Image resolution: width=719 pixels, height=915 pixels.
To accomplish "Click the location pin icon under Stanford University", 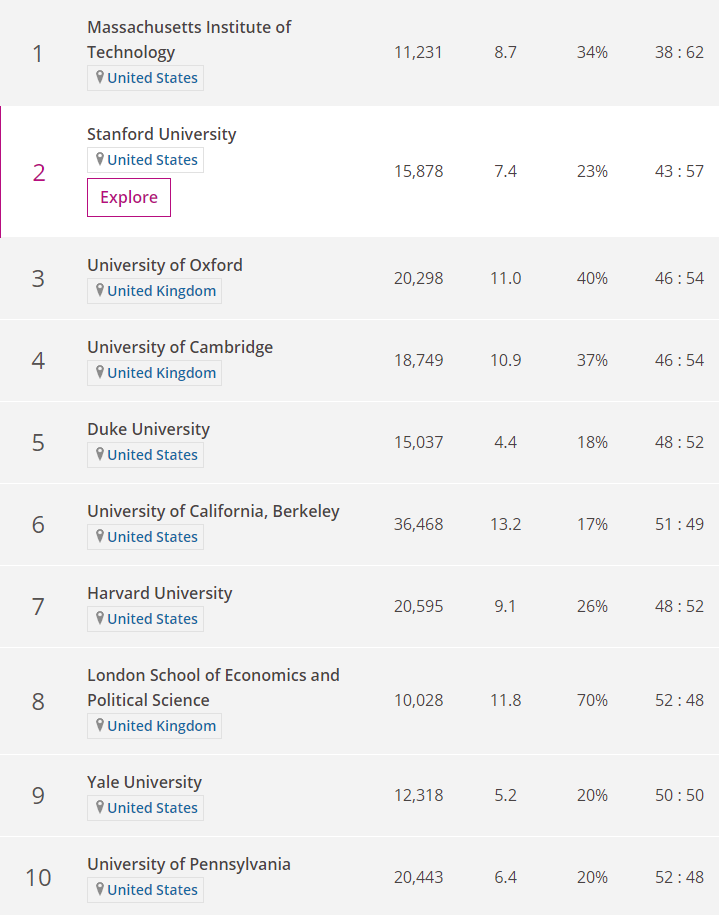I will point(100,159).
